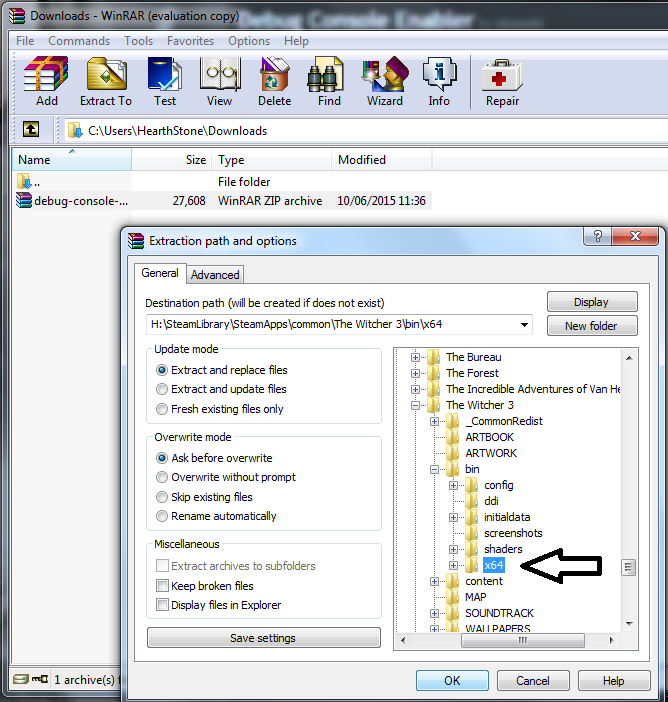Click the Test archive icon
Image resolution: width=668 pixels, height=702 pixels.
point(165,74)
